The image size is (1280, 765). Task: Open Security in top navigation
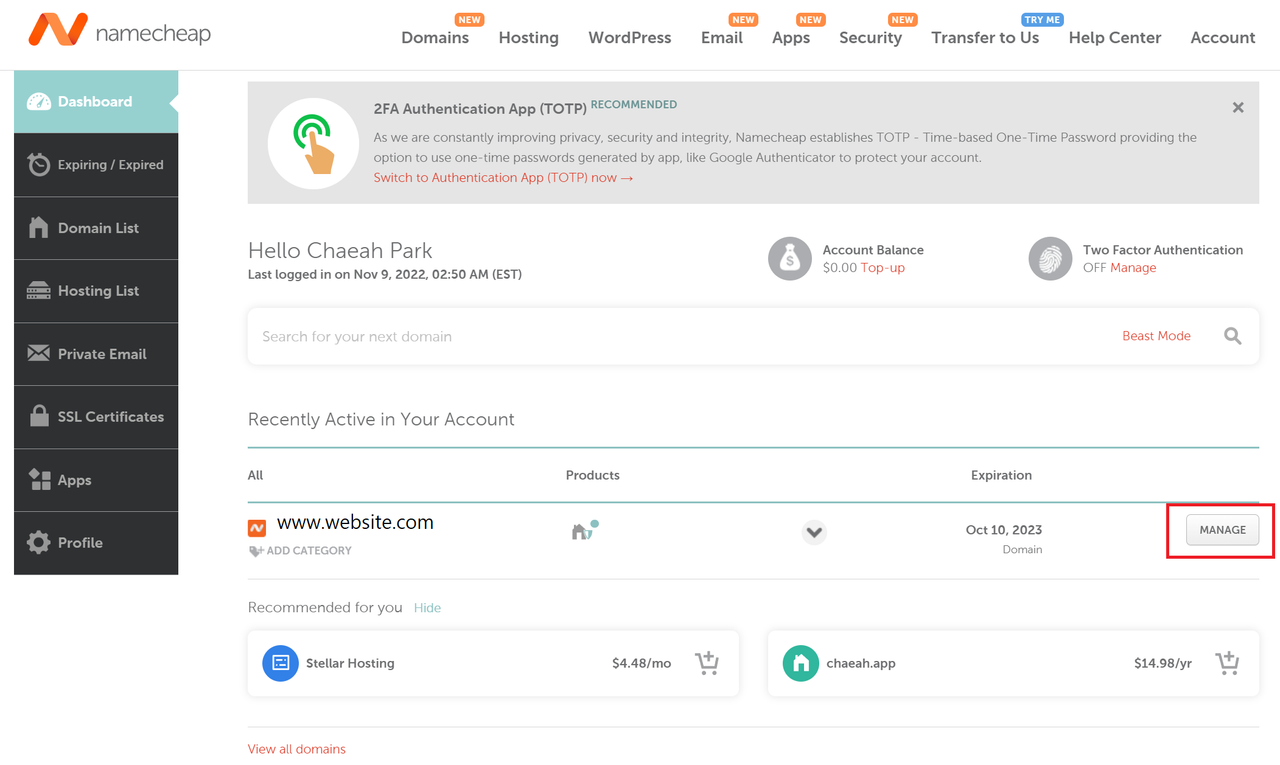871,37
